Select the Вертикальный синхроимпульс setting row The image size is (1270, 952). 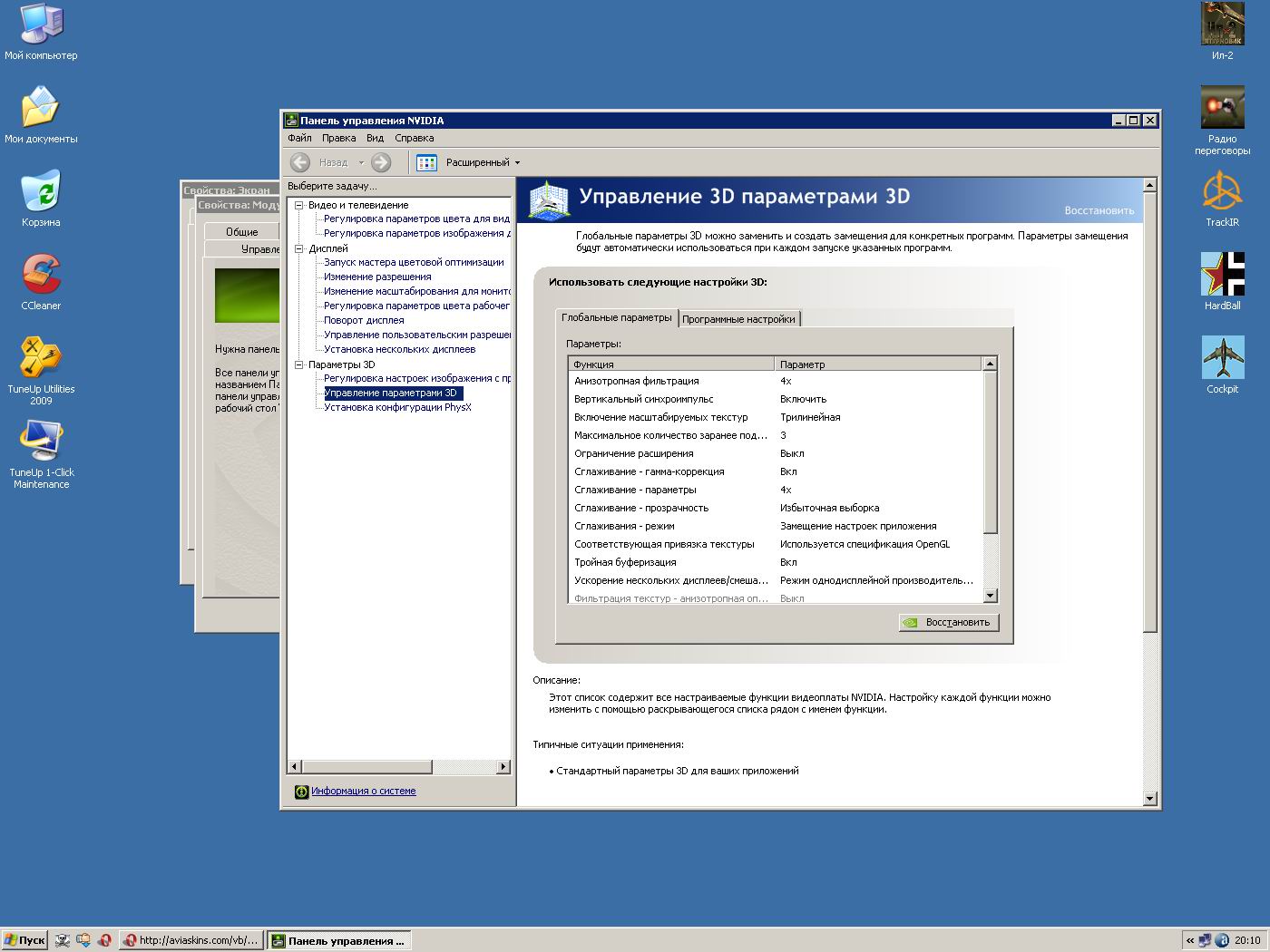(776, 399)
